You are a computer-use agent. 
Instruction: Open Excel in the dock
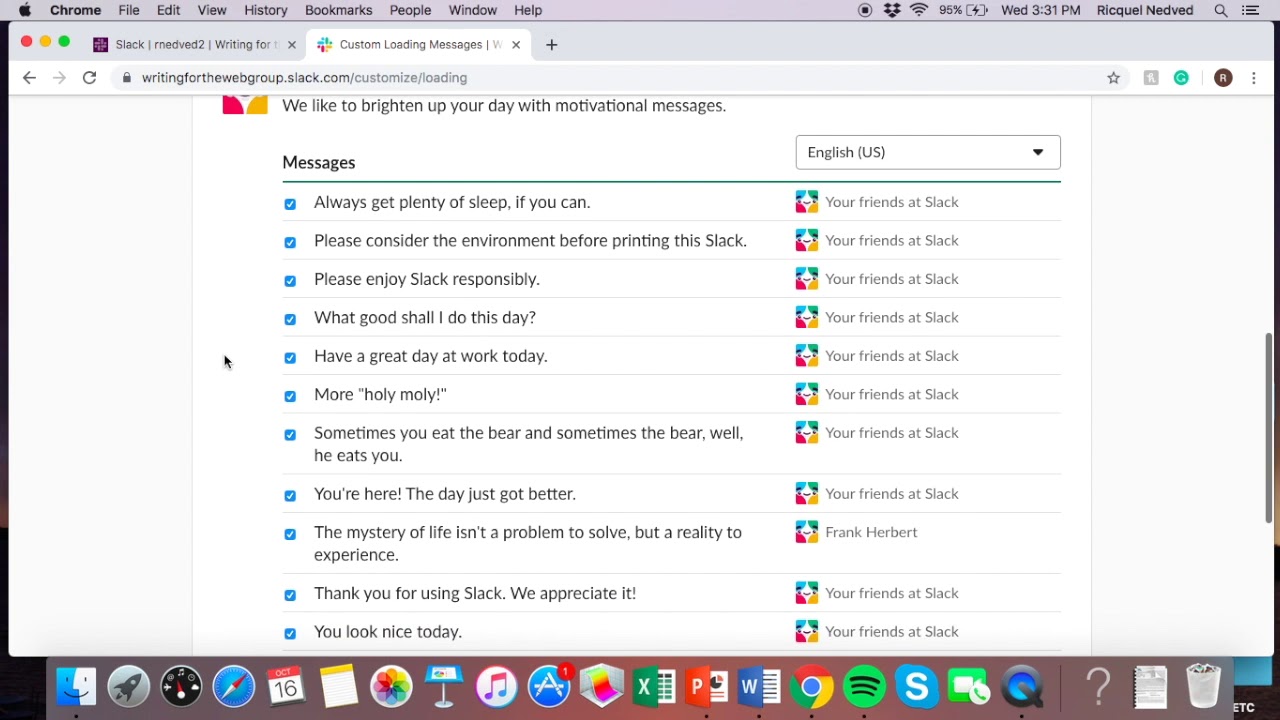[654, 687]
